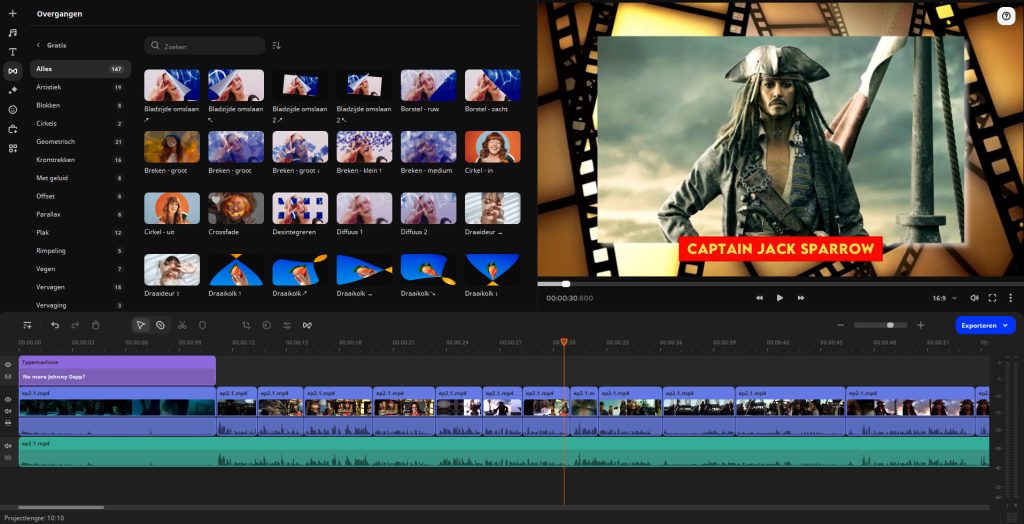Select the Parallax transitions category
Image resolution: width=1024 pixels, height=524 pixels.
(x=50, y=214)
